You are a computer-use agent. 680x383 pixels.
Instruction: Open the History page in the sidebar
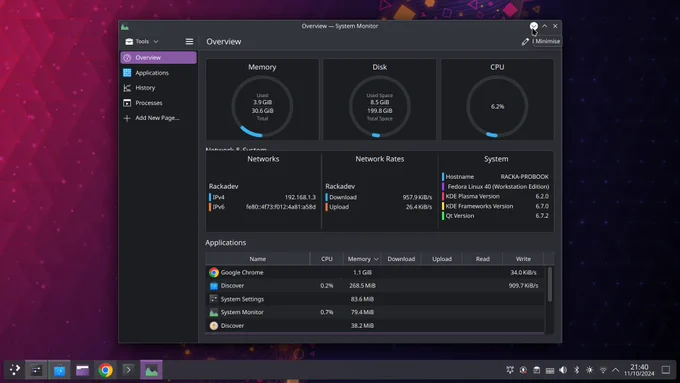tap(158, 88)
